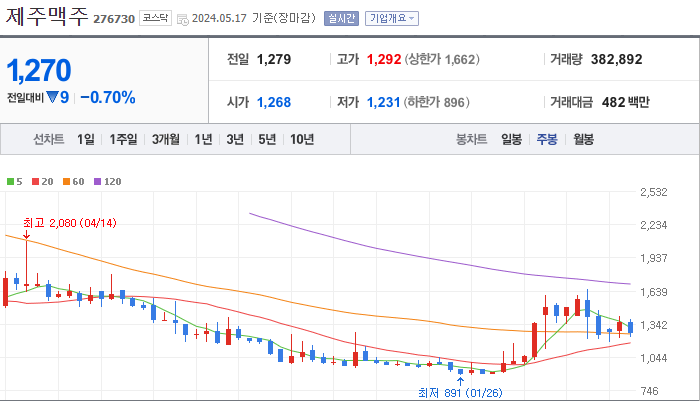This screenshot has width=700, height=401.
Task: Click the calendar icon beside 2024.05.17
Action: [182, 19]
